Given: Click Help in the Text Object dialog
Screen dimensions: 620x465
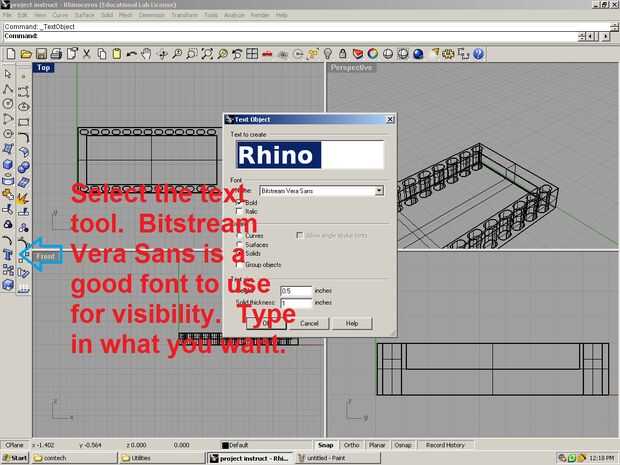Looking at the screenshot, I should (x=352, y=323).
